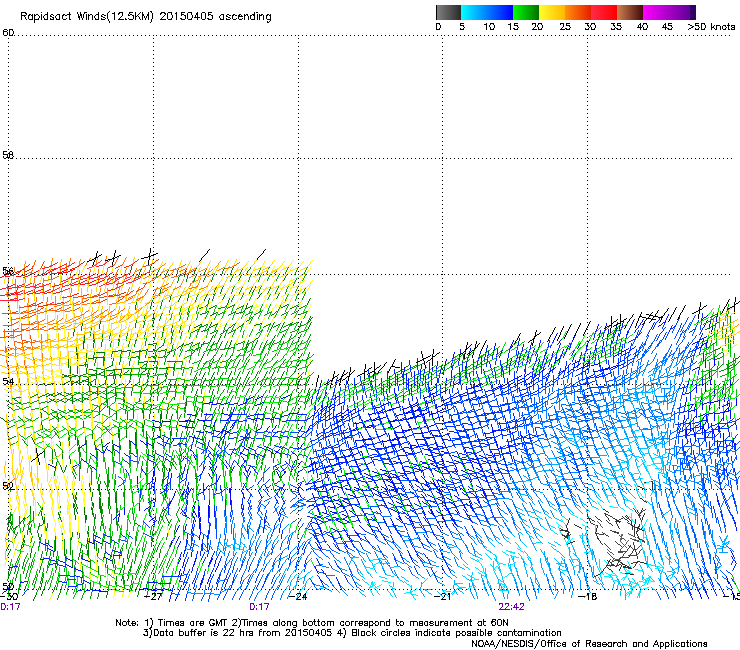Image resolution: width=740 pixels, height=650 pixels.
Task: Click the 'Data buffer is 22 hrs' note line
Action: click(x=352, y=633)
